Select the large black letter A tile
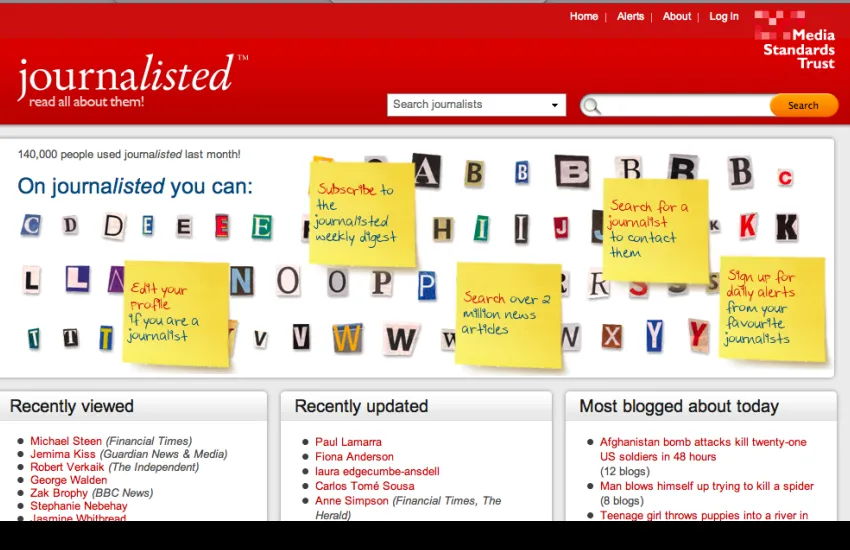This screenshot has height=550, width=850. click(427, 172)
